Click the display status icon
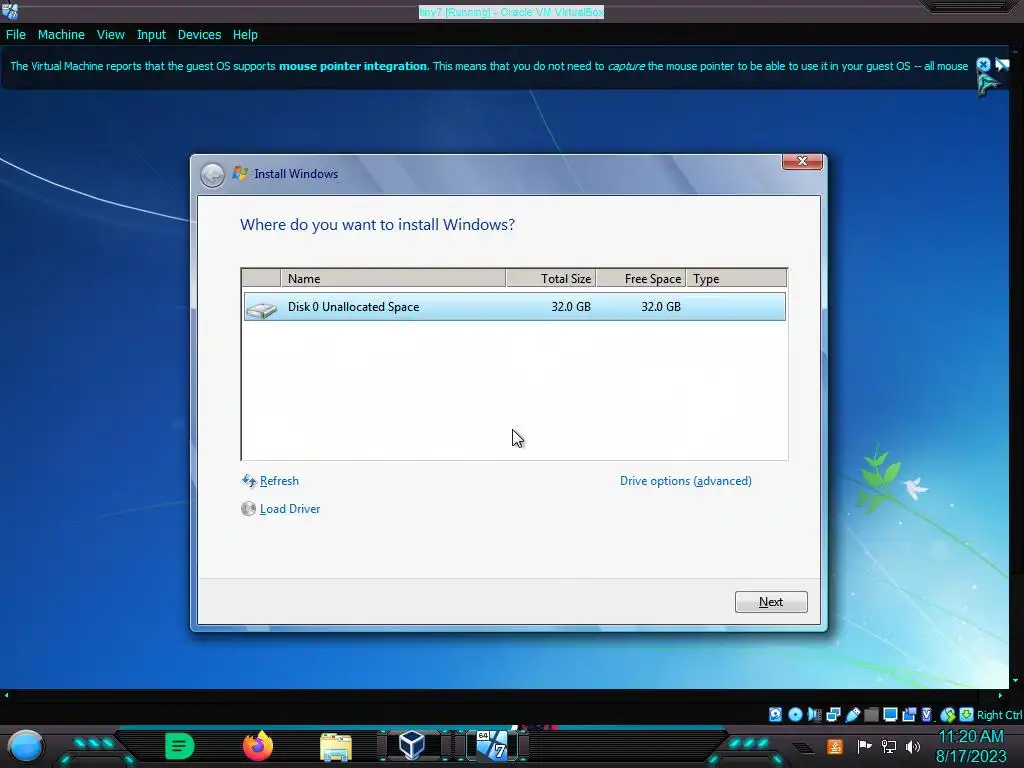1024x768 pixels. click(x=890, y=714)
